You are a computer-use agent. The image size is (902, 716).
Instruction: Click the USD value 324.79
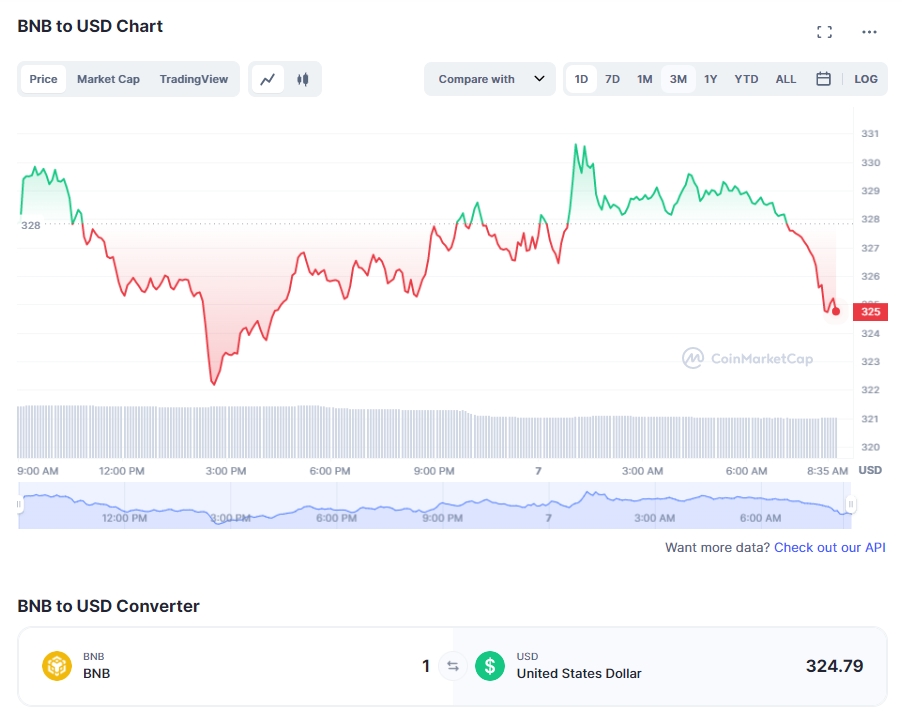[x=834, y=666]
